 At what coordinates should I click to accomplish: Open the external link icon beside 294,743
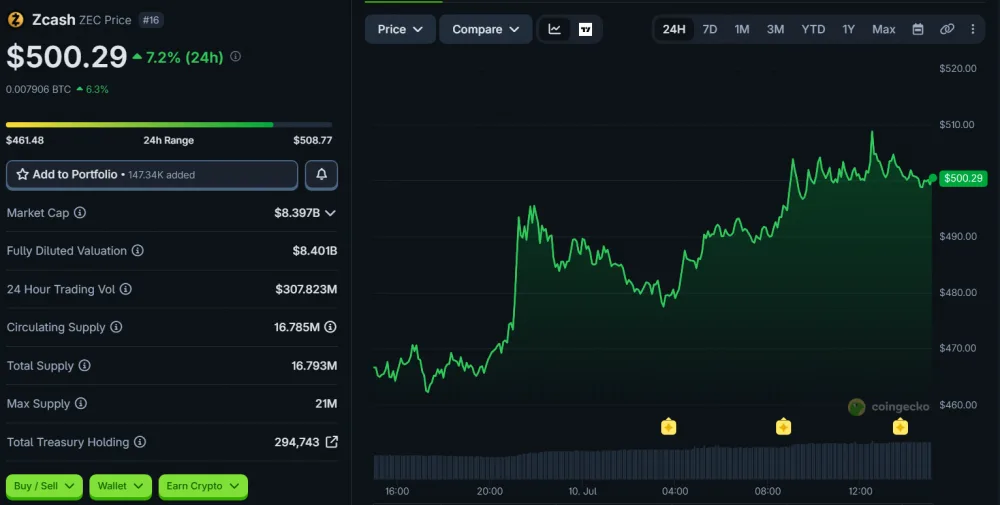[x=332, y=442]
